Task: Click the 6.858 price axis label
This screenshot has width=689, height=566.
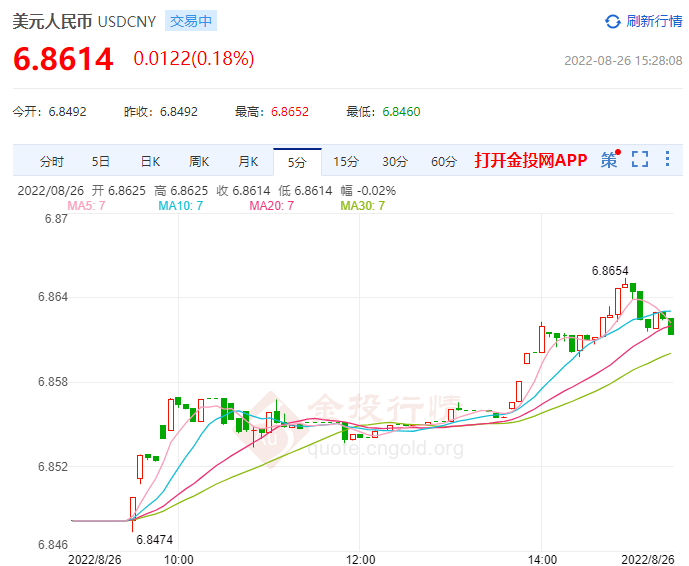Action: click(53, 382)
